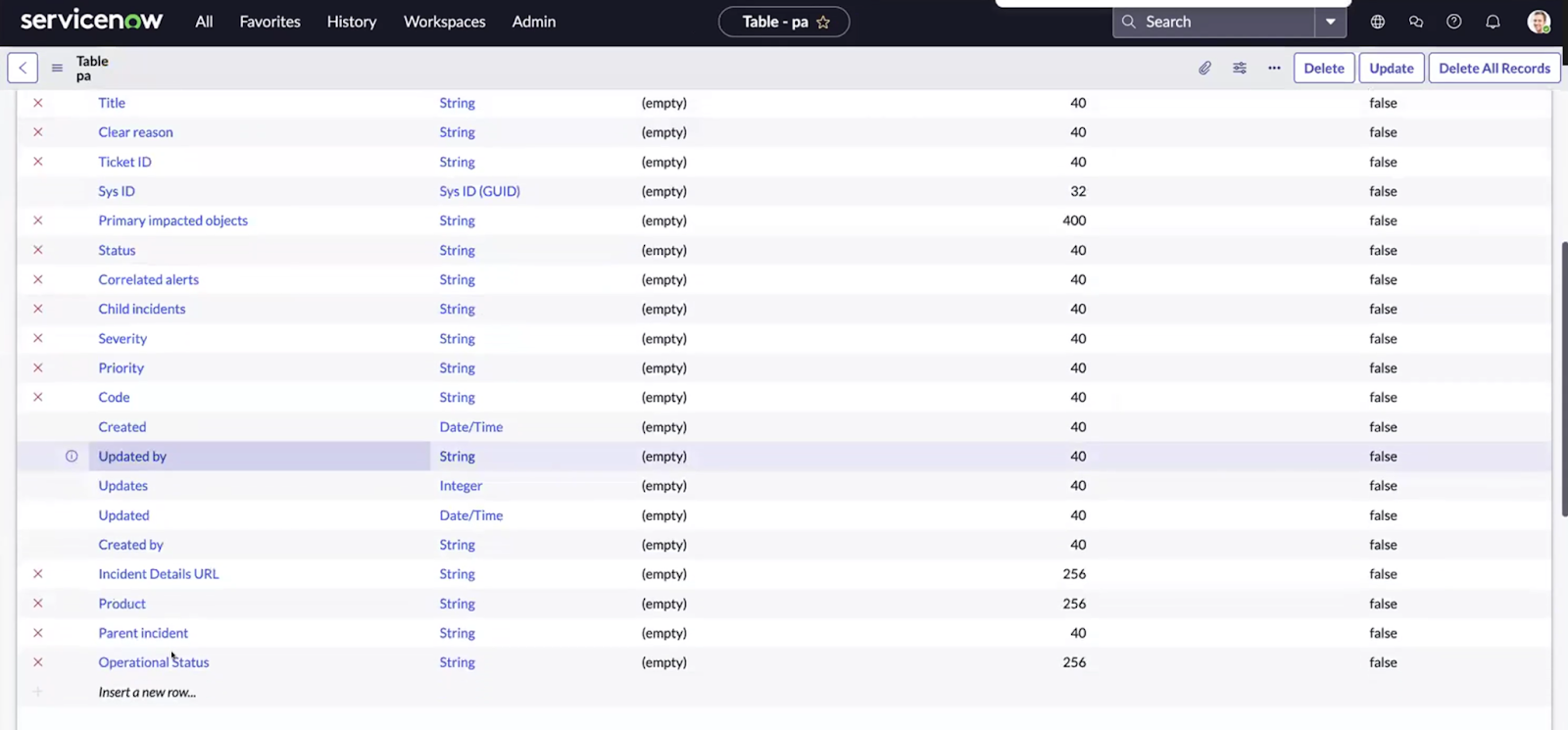This screenshot has width=1568, height=730.
Task: Remove the Operational Status row X icon
Action: coord(38,662)
